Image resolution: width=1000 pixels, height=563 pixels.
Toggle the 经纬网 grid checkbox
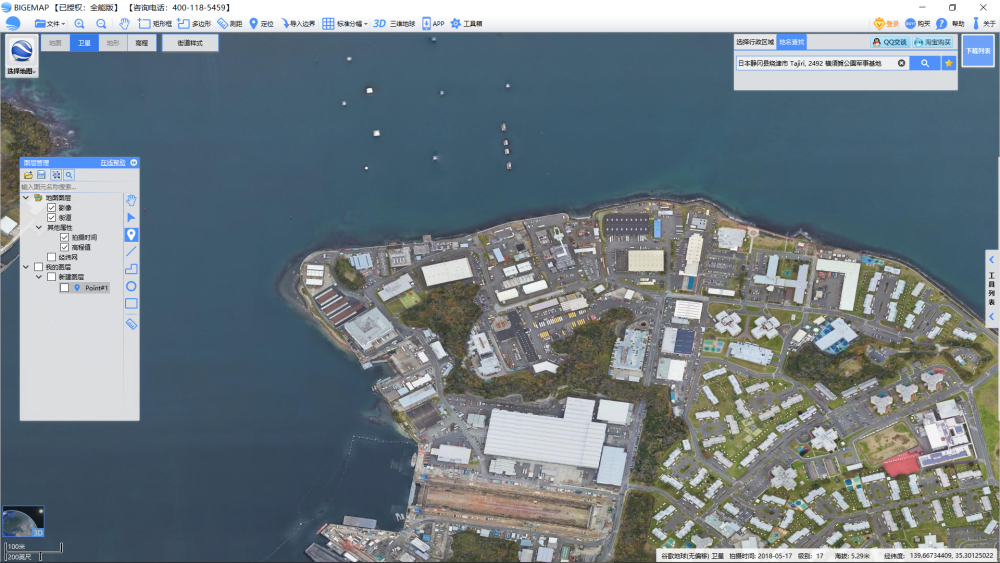click(x=51, y=257)
